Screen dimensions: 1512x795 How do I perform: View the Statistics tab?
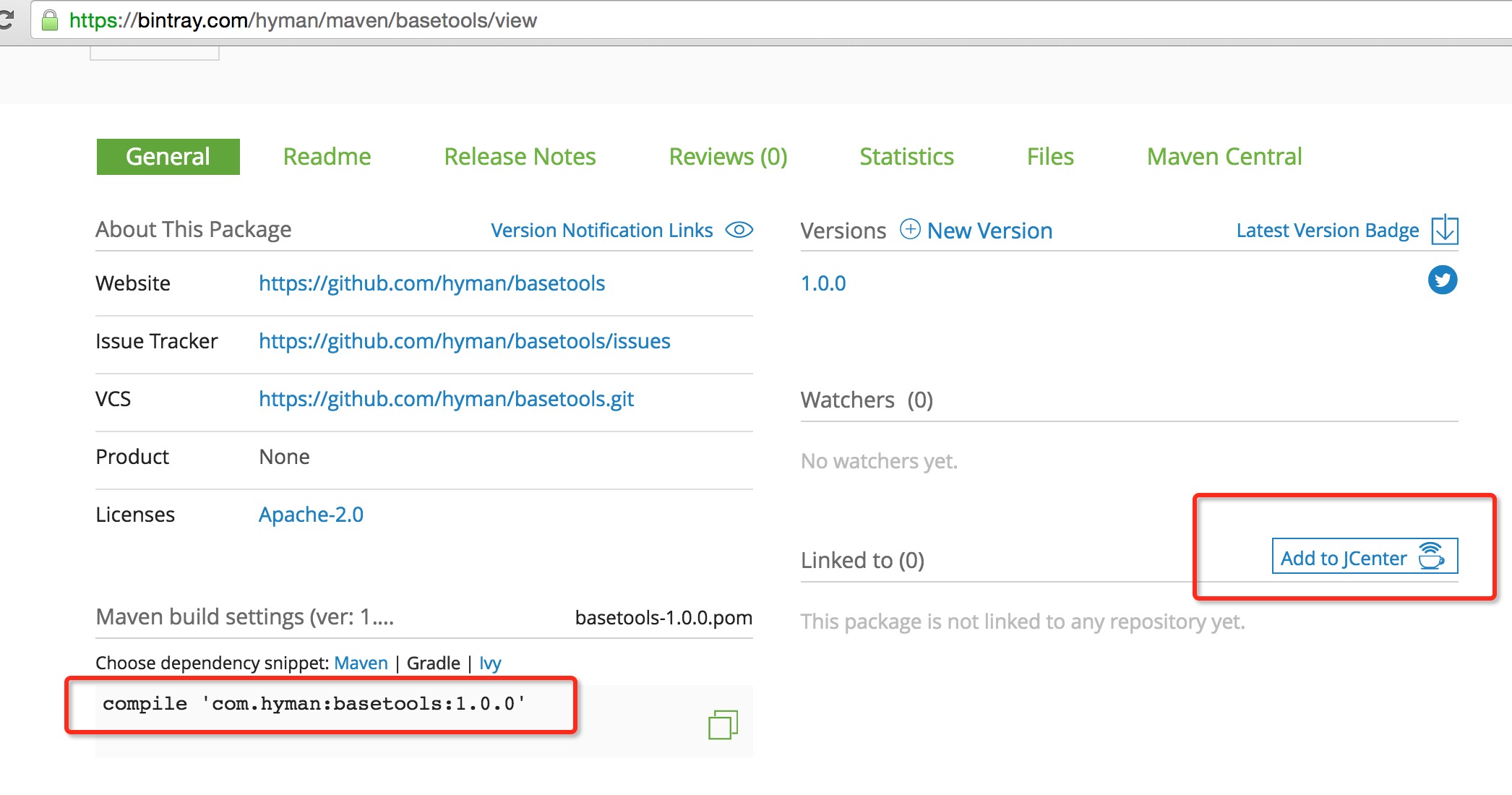pyautogui.click(x=906, y=157)
